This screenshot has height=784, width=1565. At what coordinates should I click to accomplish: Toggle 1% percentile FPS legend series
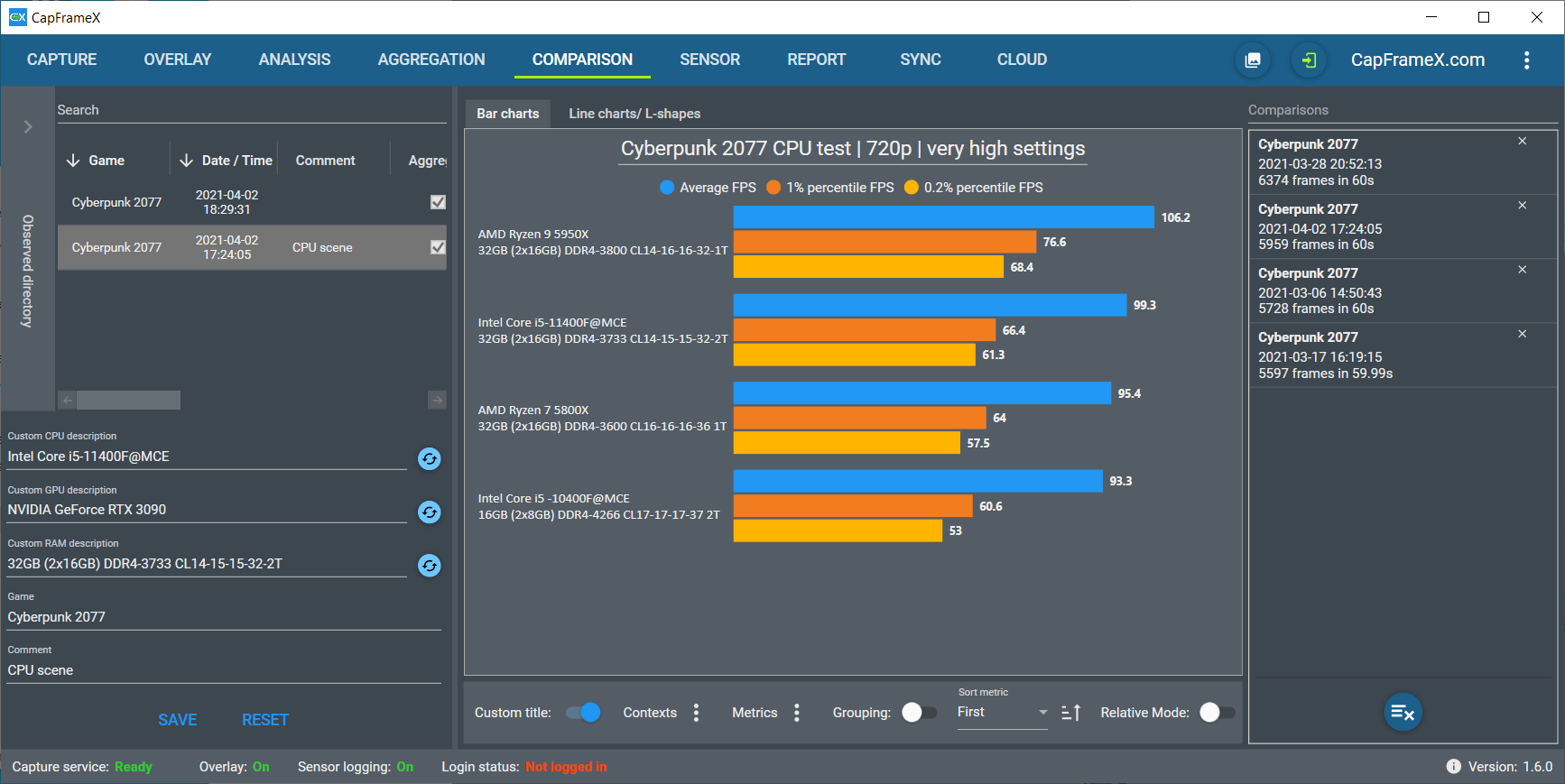[x=829, y=188]
